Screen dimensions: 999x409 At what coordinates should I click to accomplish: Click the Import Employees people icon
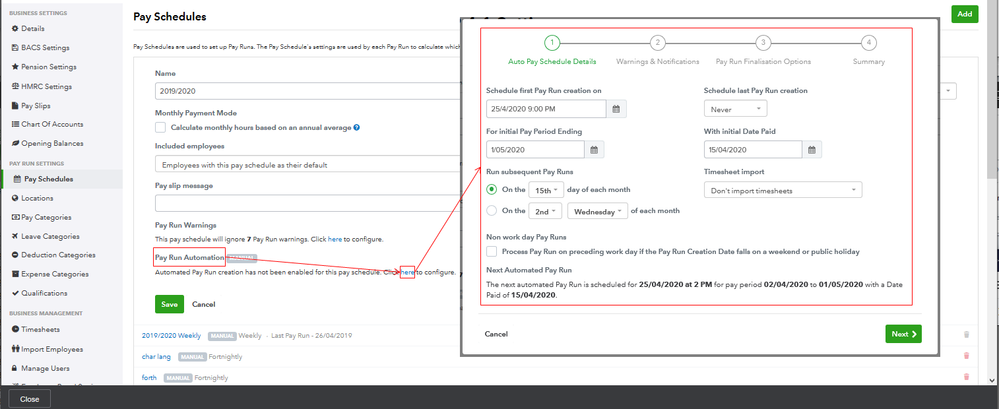tap(15, 349)
